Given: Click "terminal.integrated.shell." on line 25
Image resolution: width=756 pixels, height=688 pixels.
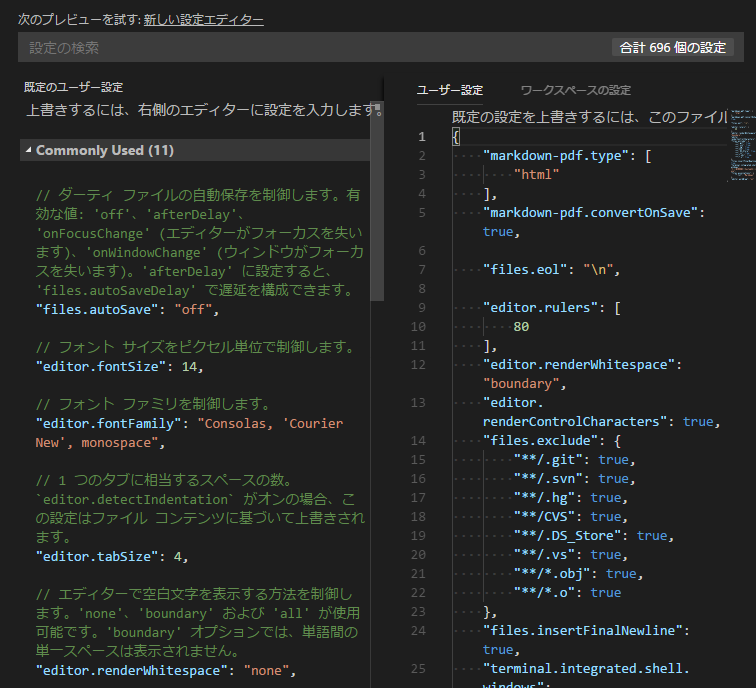Looking at the screenshot, I should tap(586, 669).
